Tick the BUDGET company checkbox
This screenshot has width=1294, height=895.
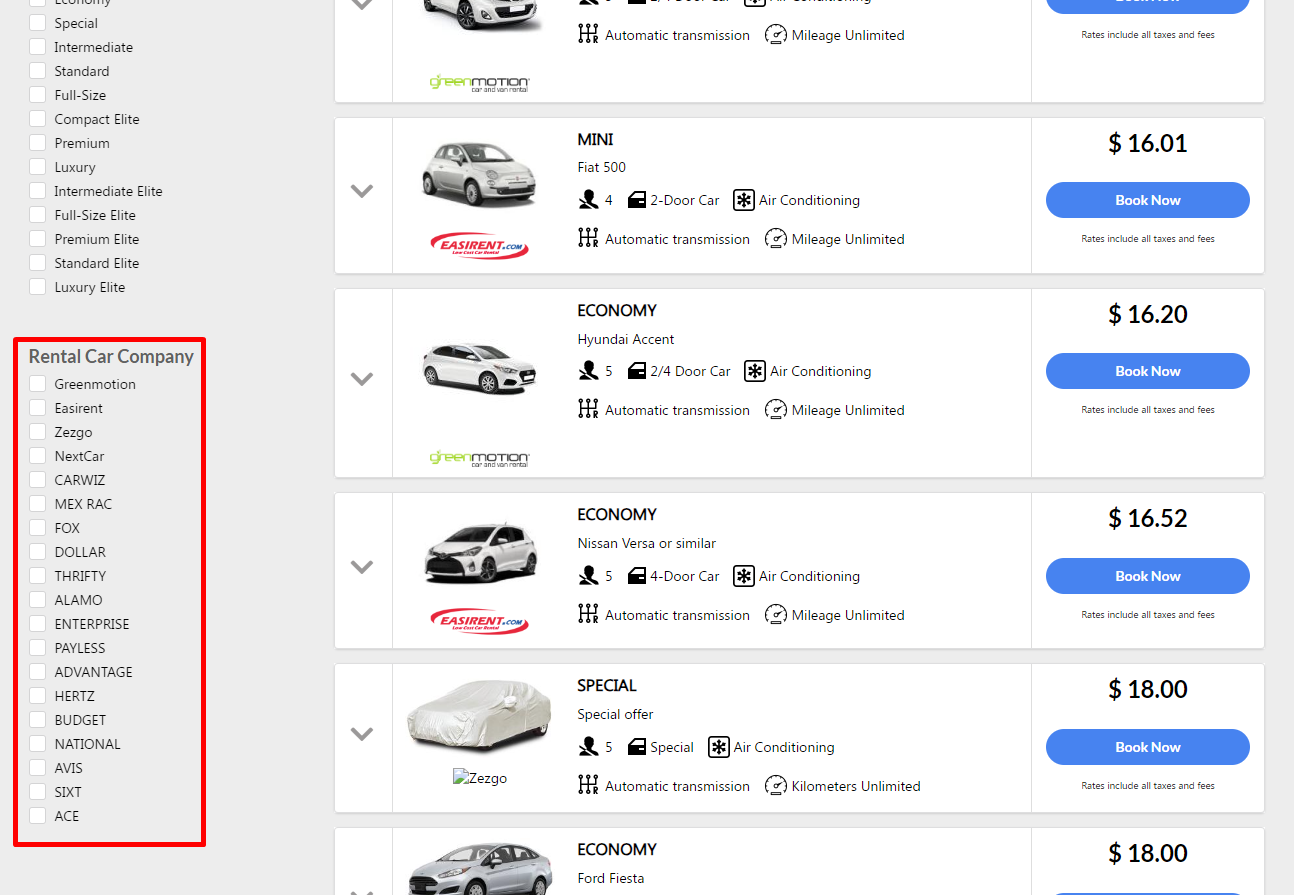(x=37, y=720)
